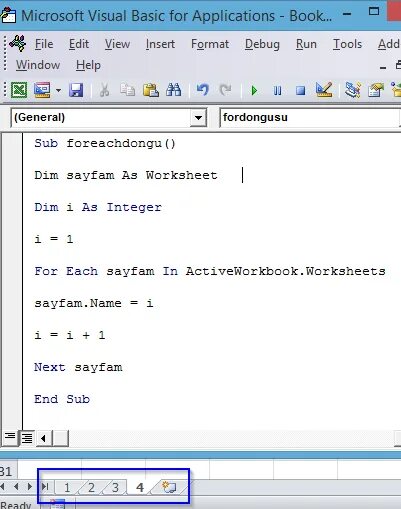Save the workbook with the floppy disk icon
The image size is (401, 509).
(76, 90)
